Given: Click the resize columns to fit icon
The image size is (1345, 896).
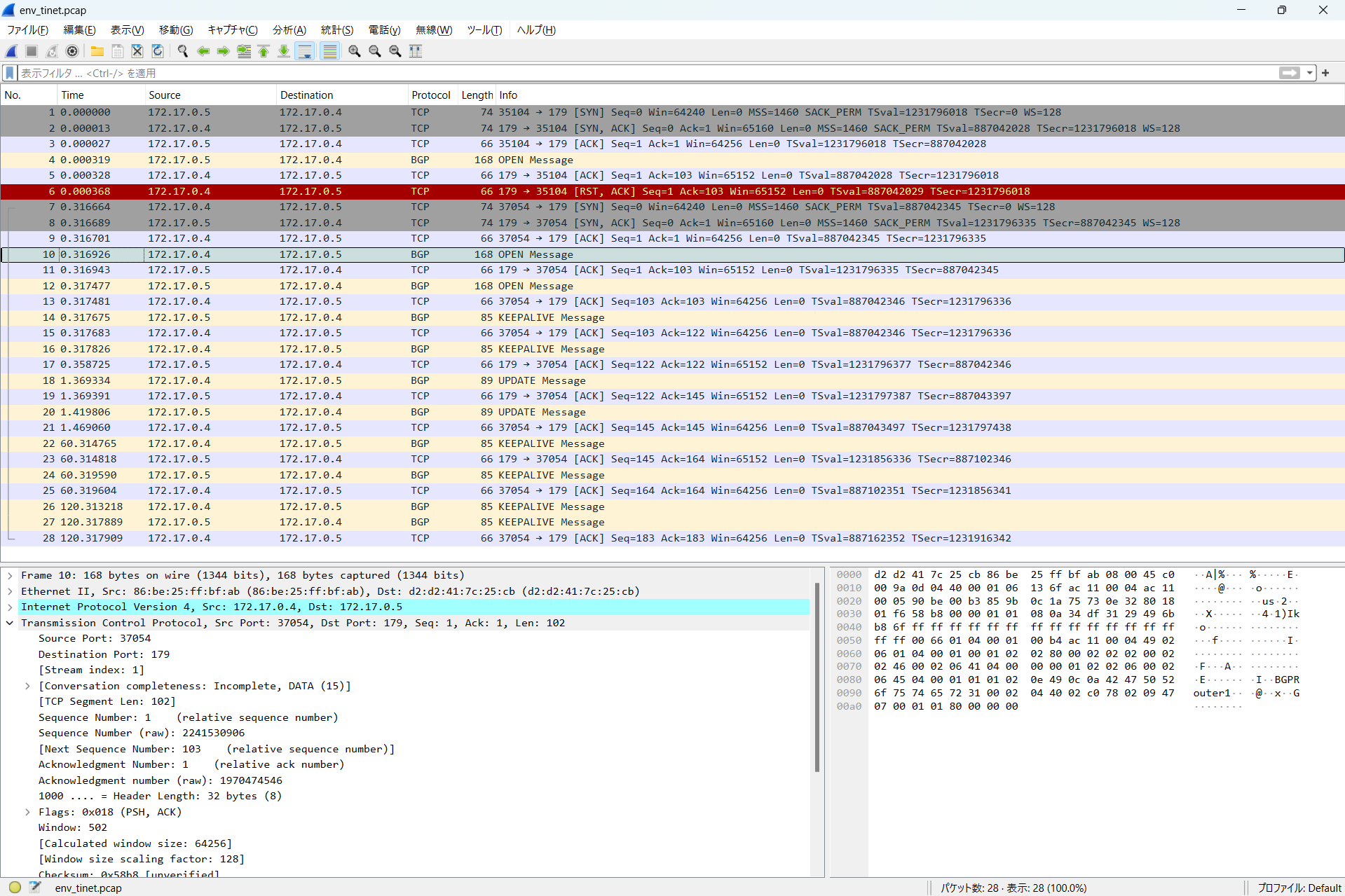Looking at the screenshot, I should pyautogui.click(x=416, y=51).
